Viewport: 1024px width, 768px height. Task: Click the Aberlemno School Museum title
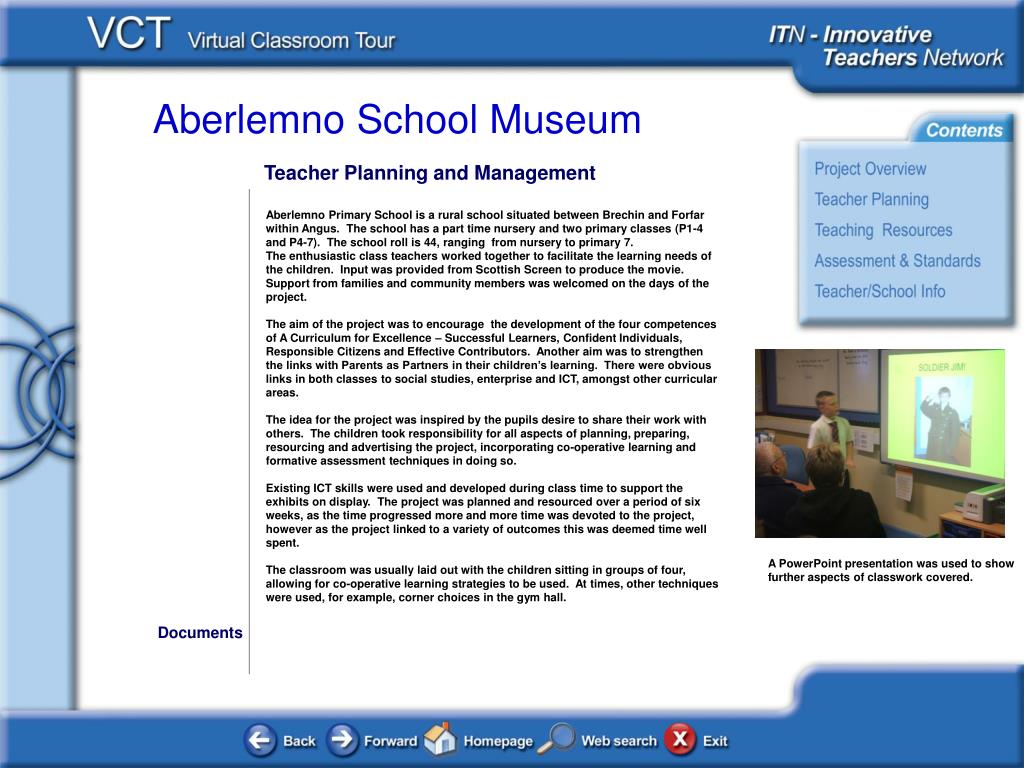397,120
